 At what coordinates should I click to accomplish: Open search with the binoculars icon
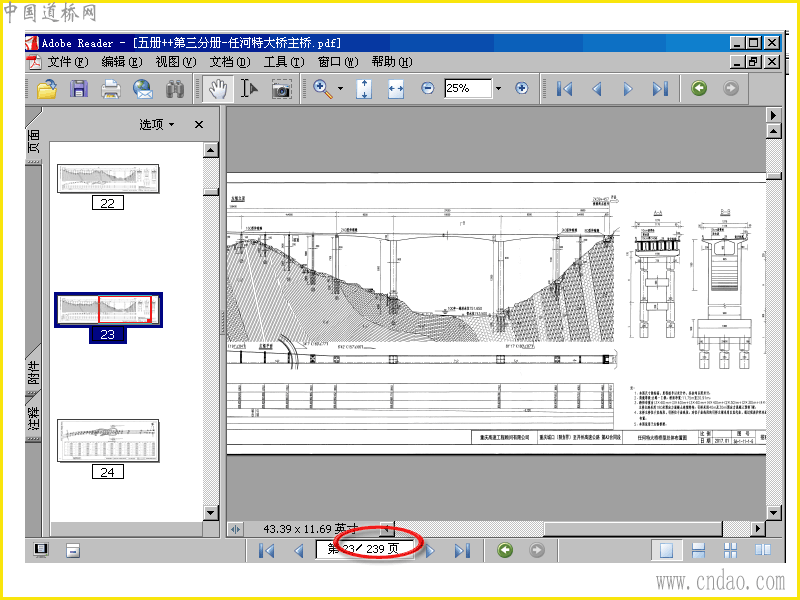175,89
